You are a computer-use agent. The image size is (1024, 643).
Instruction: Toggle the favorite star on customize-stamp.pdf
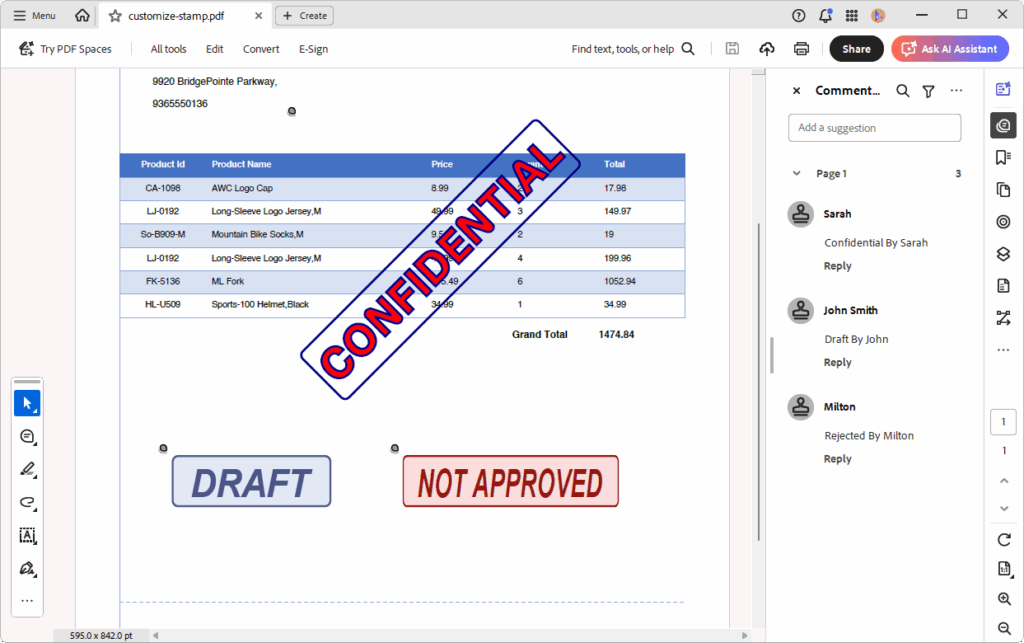click(117, 15)
